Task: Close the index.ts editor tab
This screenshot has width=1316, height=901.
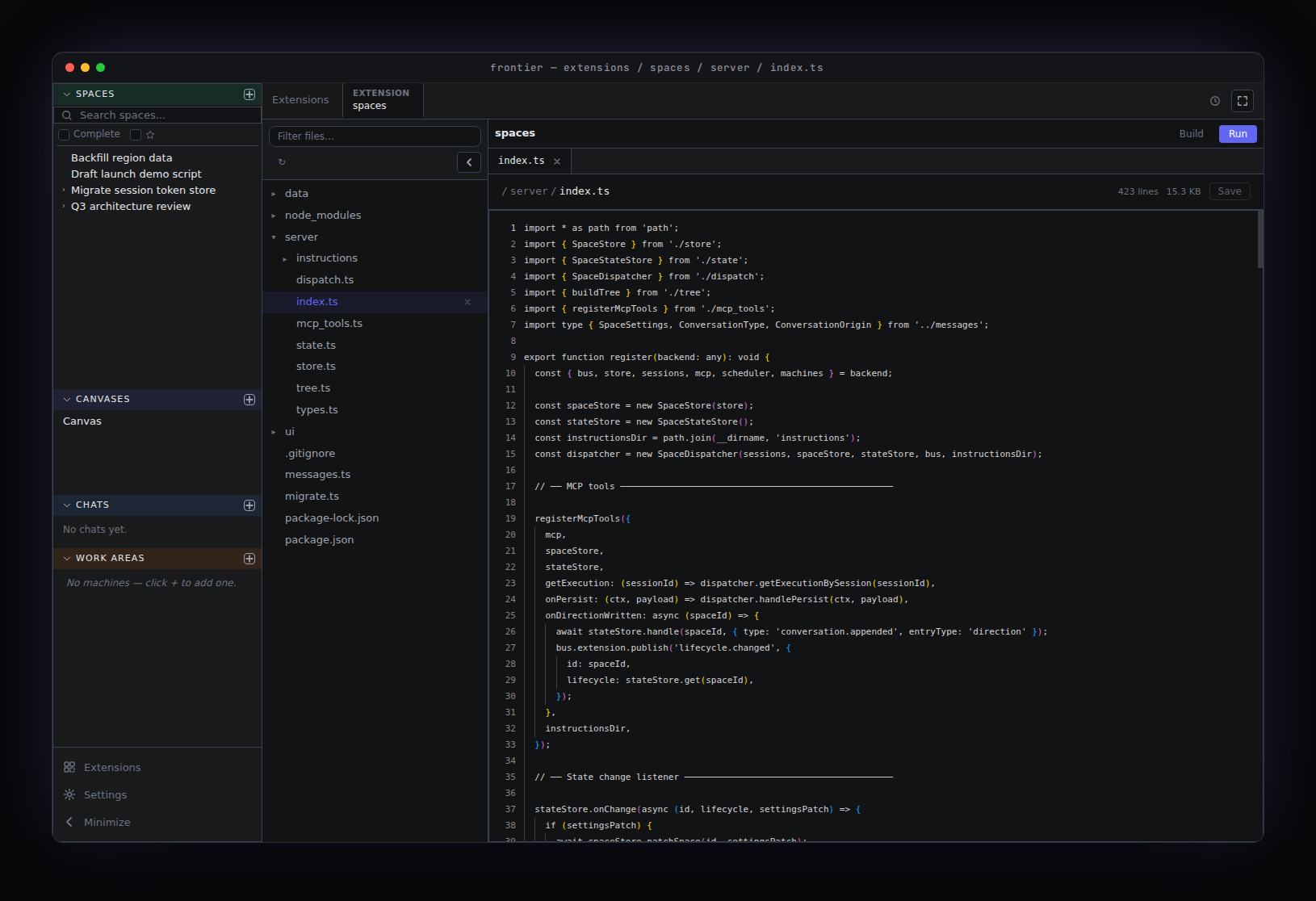Action: point(557,161)
